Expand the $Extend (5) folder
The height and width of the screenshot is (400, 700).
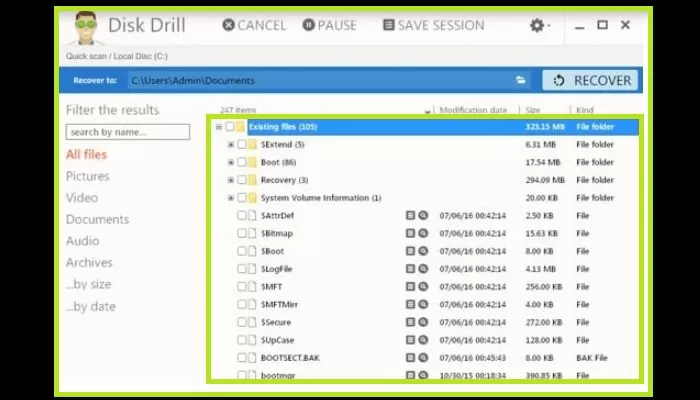click(231, 144)
